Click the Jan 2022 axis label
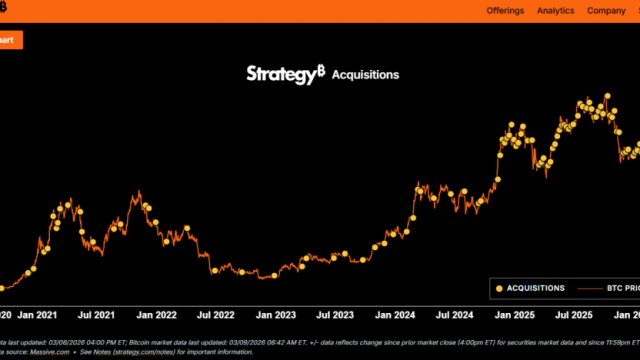 (x=156, y=315)
